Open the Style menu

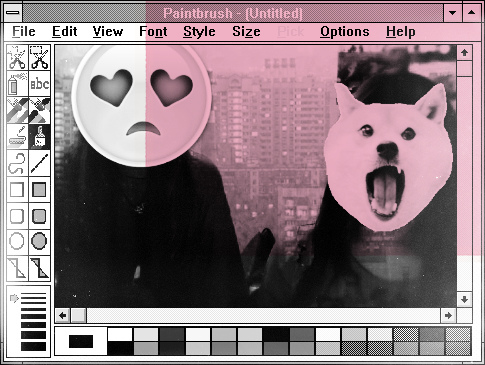(199, 32)
